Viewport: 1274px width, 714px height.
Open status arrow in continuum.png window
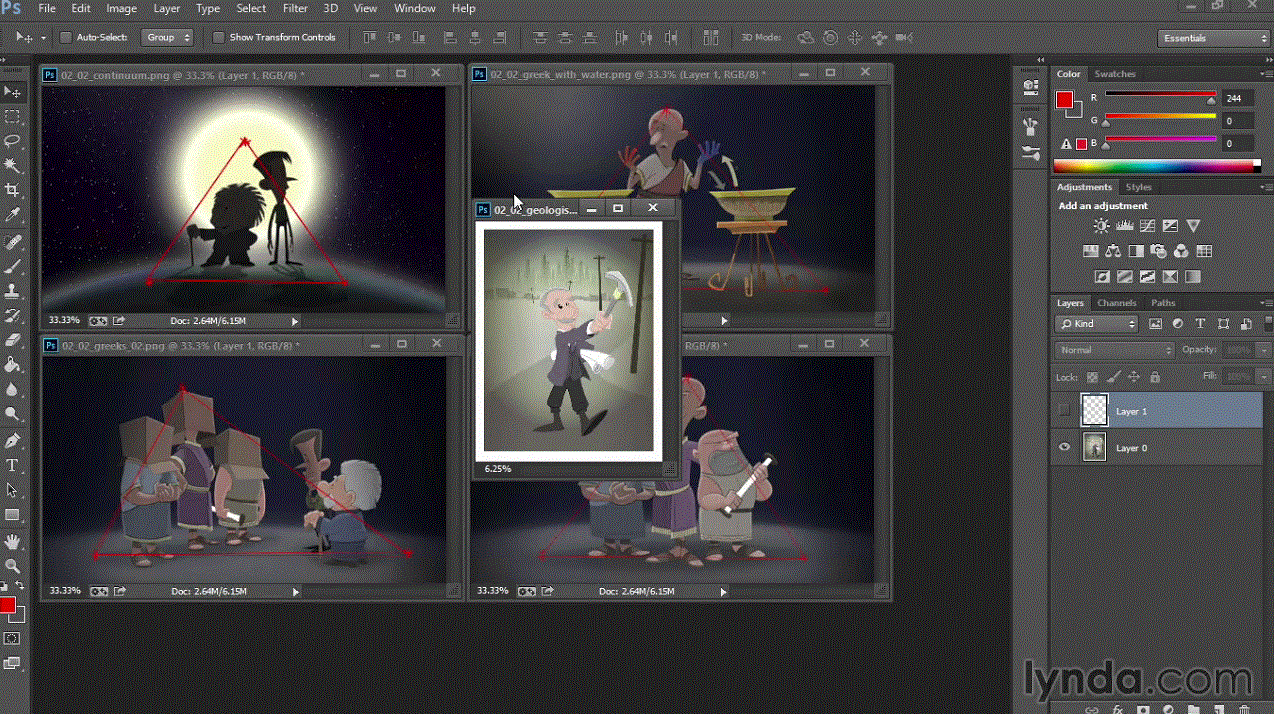[x=295, y=321]
